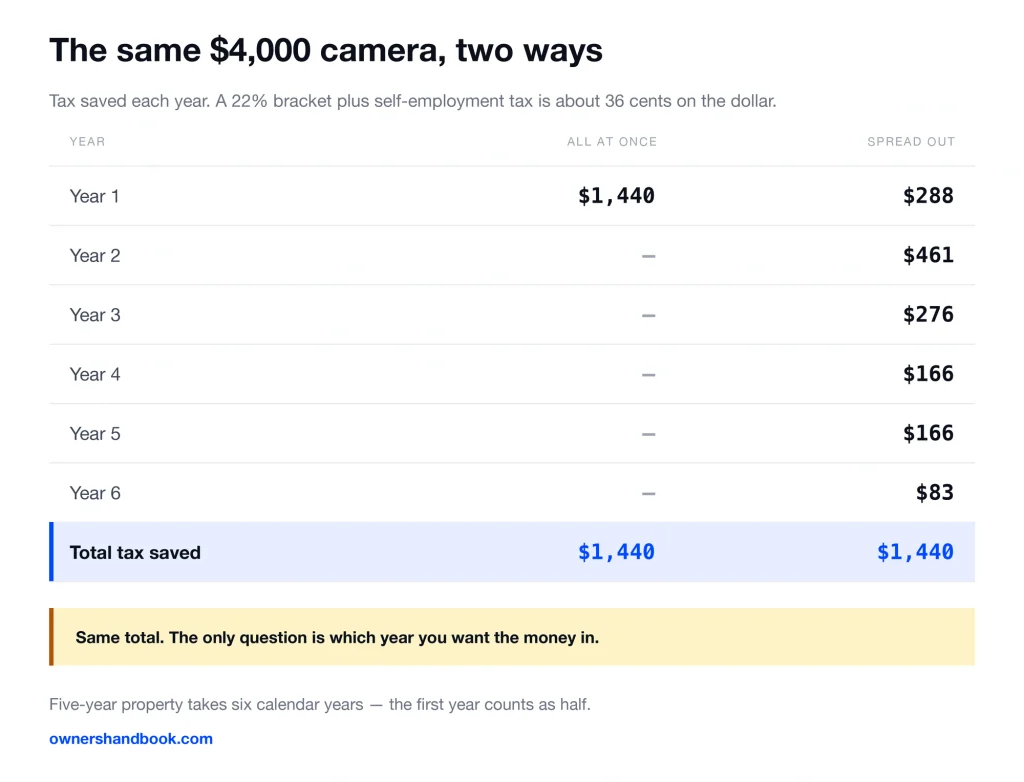Select the $461 value for Year 2

[928, 255]
